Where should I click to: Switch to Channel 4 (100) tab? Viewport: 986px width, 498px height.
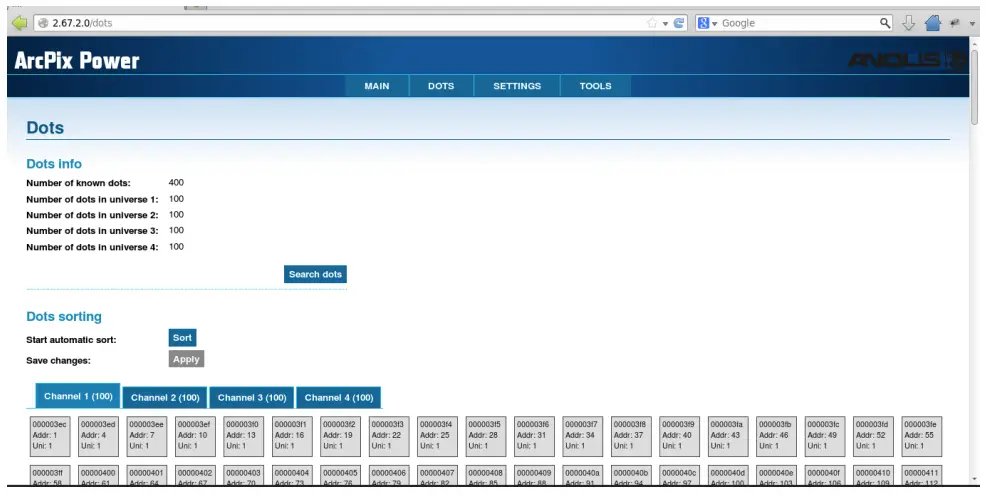click(x=338, y=397)
